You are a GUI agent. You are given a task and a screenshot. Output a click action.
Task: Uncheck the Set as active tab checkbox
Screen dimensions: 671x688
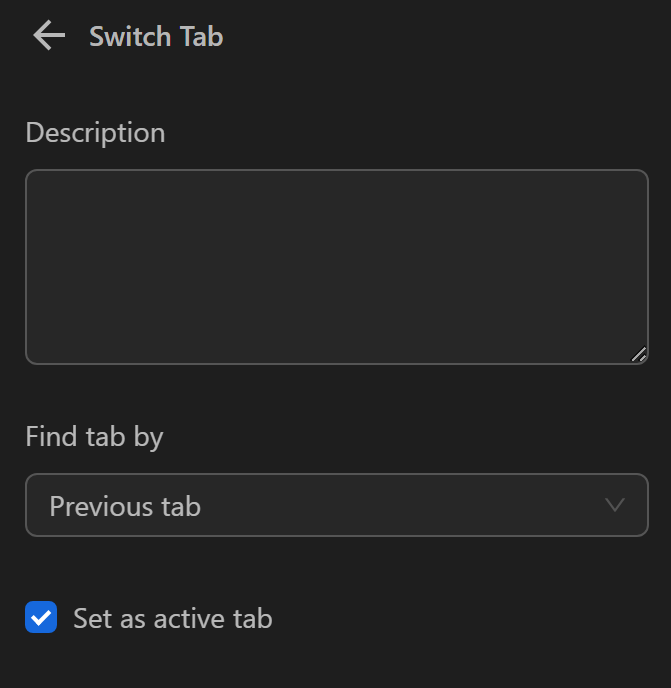(x=41, y=618)
